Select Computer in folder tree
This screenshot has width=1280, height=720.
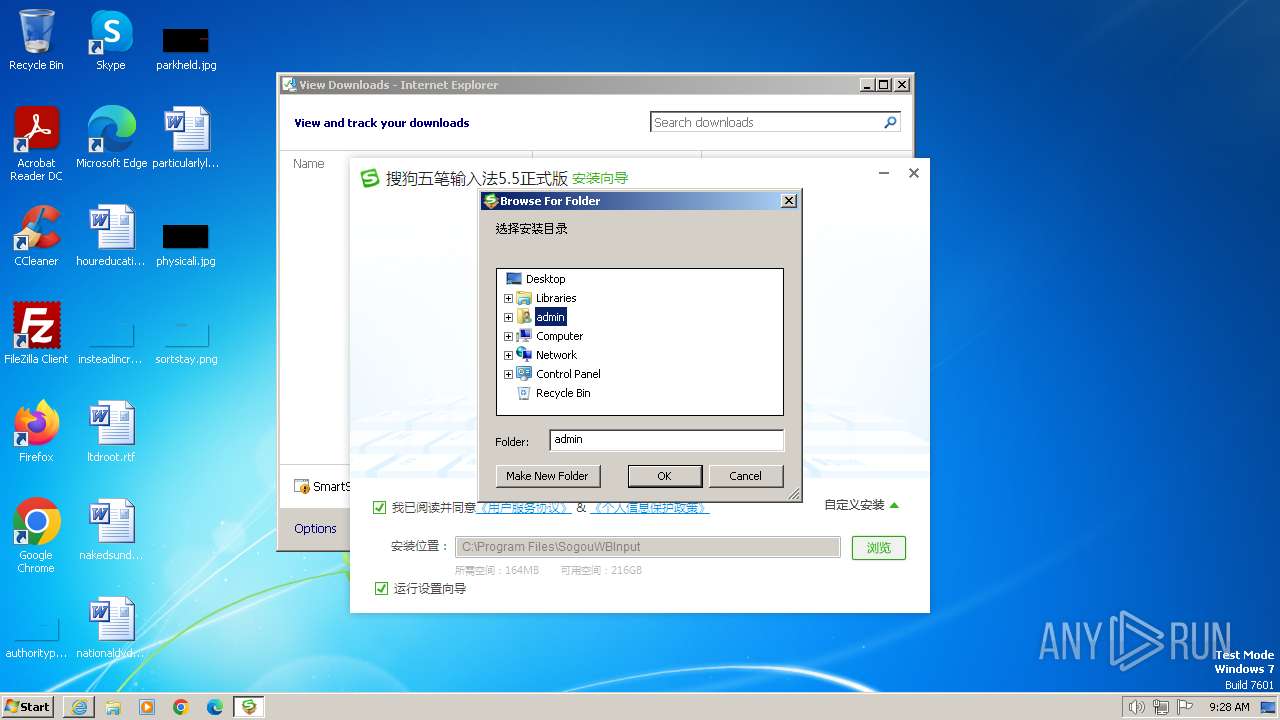click(559, 336)
